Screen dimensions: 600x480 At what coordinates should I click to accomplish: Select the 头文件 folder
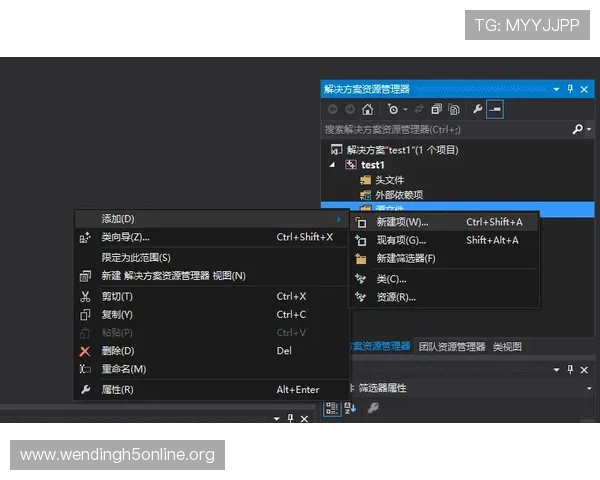pyautogui.click(x=389, y=180)
